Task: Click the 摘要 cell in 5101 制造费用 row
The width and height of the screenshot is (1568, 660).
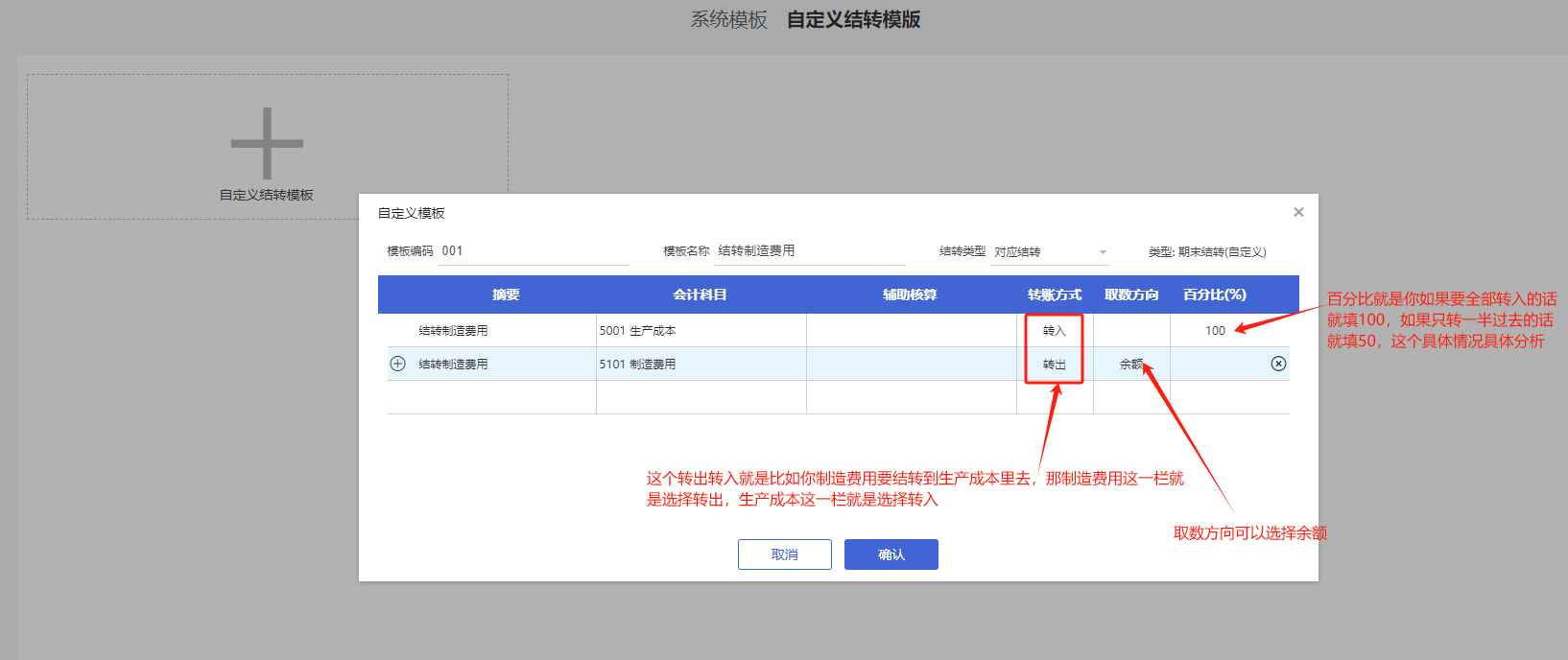Action: click(x=504, y=364)
